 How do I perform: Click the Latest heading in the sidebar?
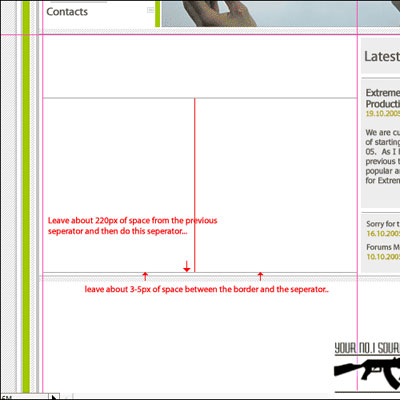click(x=382, y=56)
